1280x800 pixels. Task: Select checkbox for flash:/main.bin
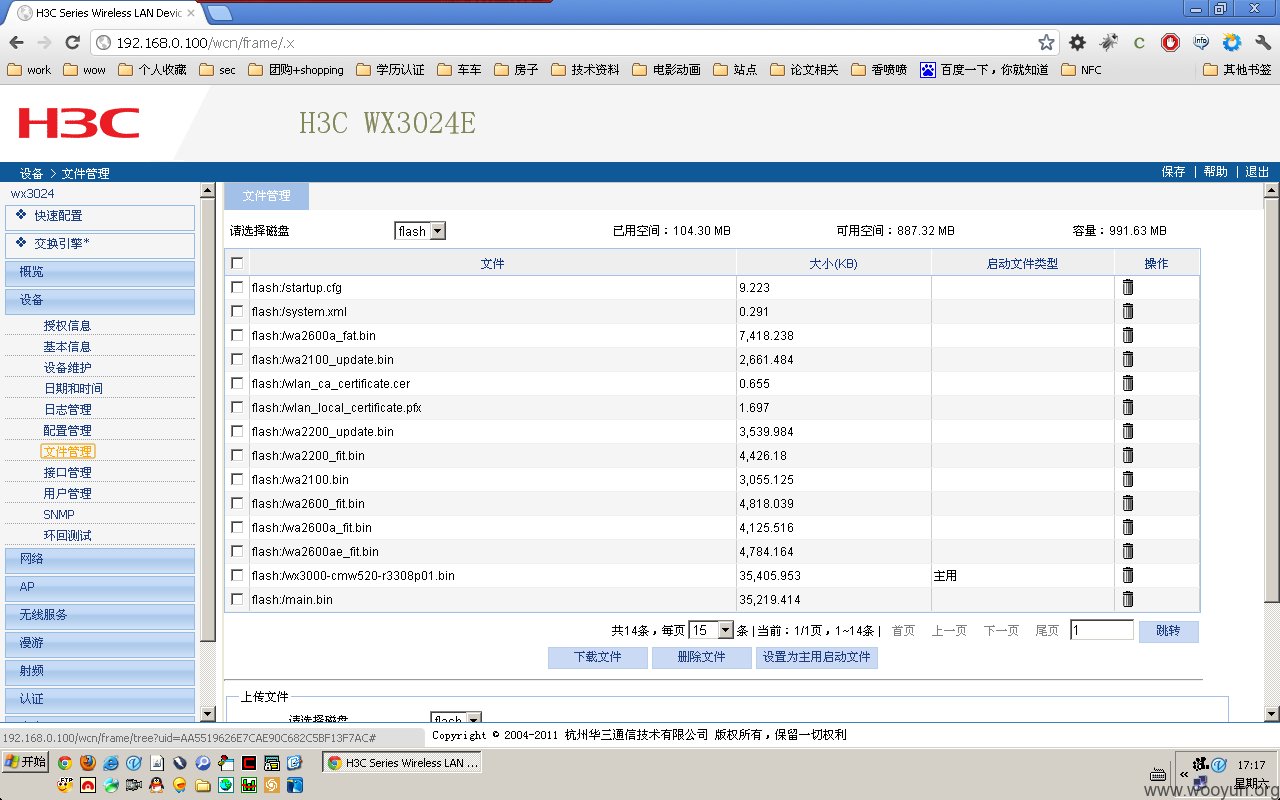click(x=237, y=599)
